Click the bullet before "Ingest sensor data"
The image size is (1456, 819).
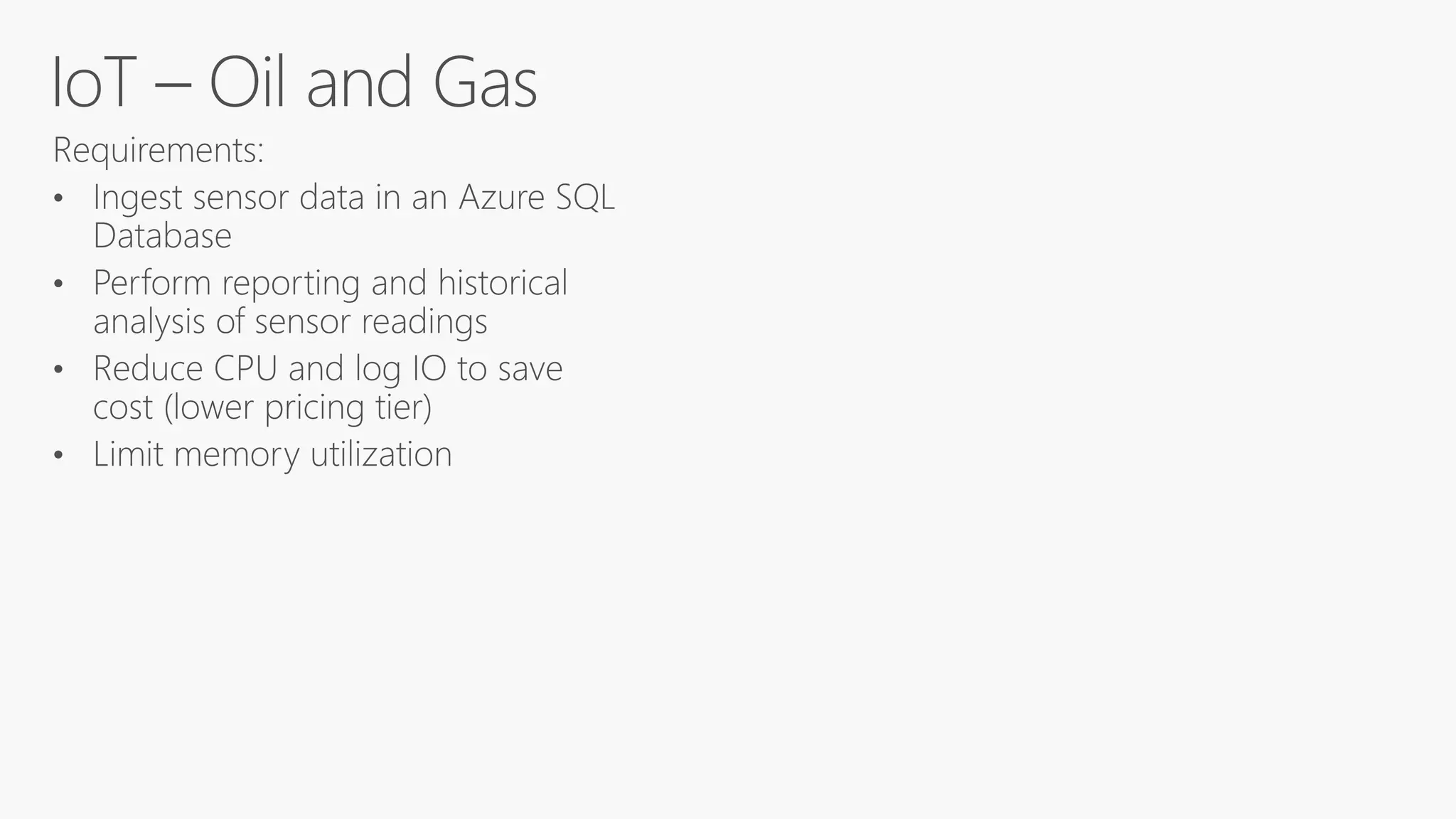point(58,198)
